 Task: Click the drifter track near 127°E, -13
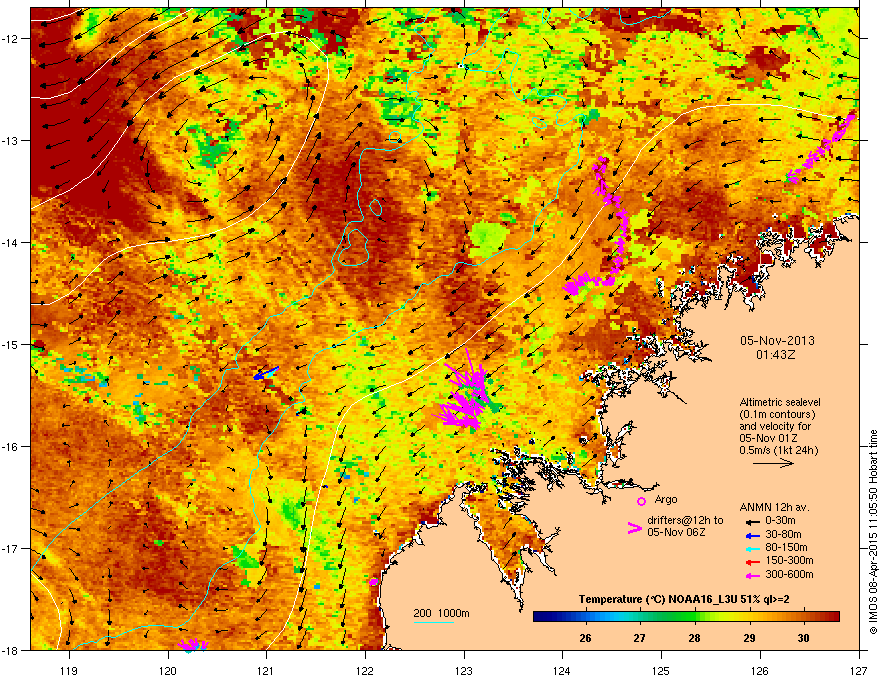point(822,148)
